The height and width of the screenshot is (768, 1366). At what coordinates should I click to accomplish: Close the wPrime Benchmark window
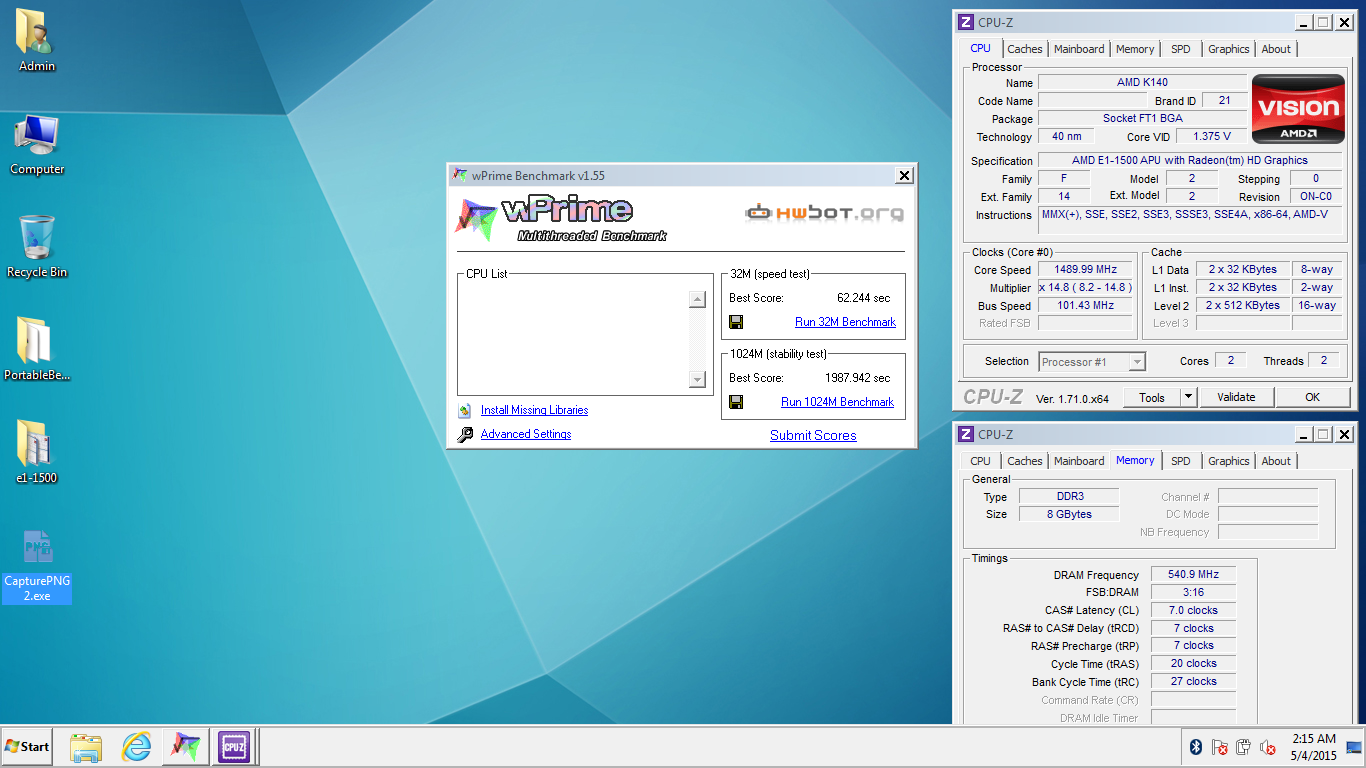(904, 175)
